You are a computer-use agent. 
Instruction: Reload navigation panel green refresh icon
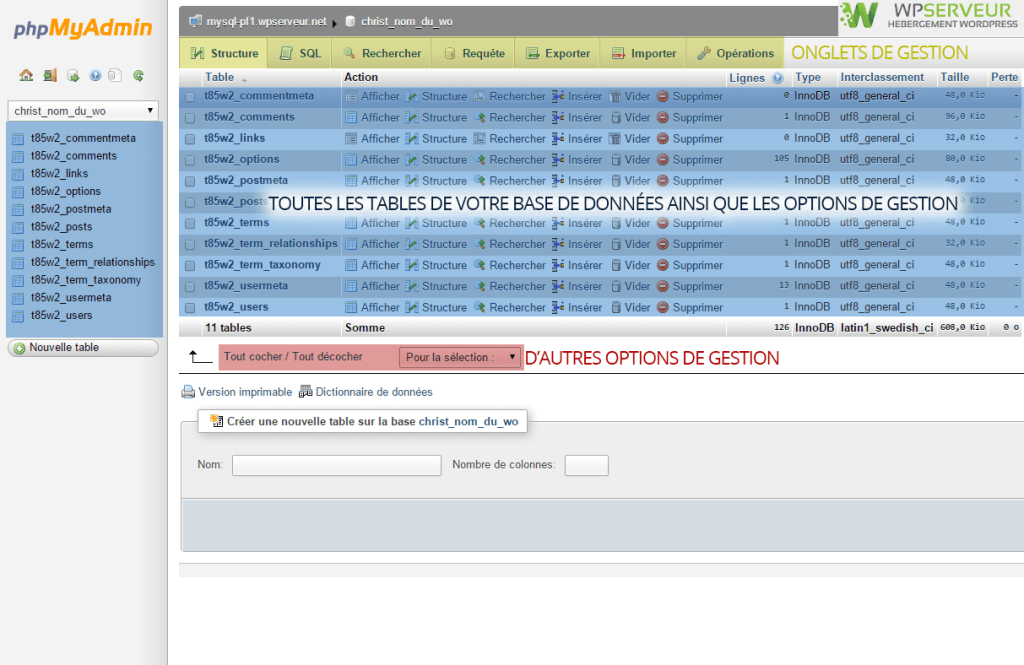138,75
